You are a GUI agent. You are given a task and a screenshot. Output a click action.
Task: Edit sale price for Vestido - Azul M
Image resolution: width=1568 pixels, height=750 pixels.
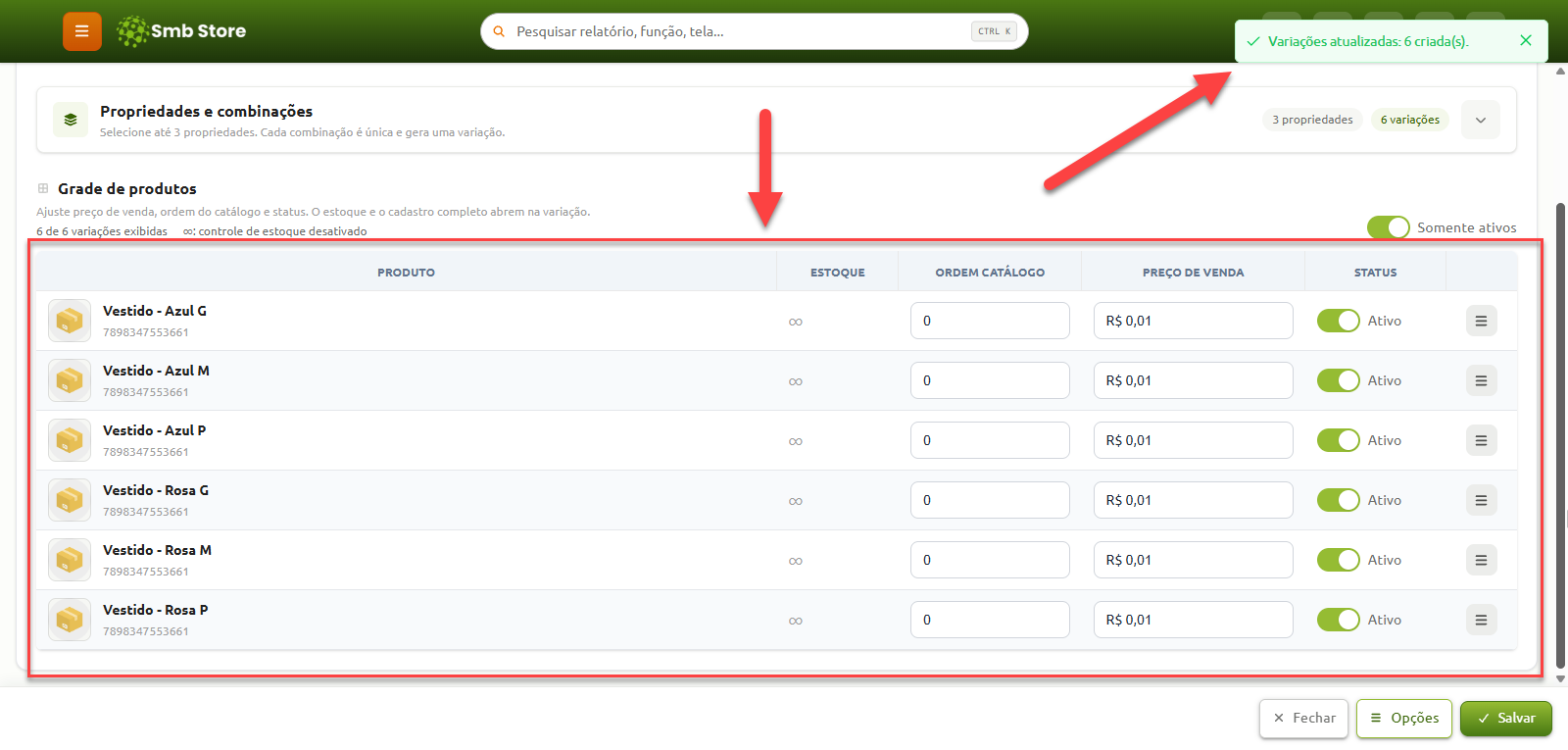click(1193, 380)
